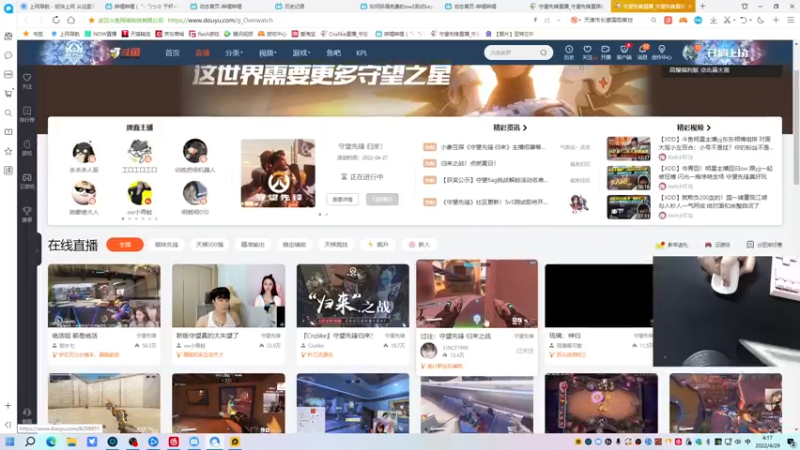The image size is (800, 450).
Task: Click the scissors screenshot tool icon
Action: pyautogui.click(x=728, y=20)
